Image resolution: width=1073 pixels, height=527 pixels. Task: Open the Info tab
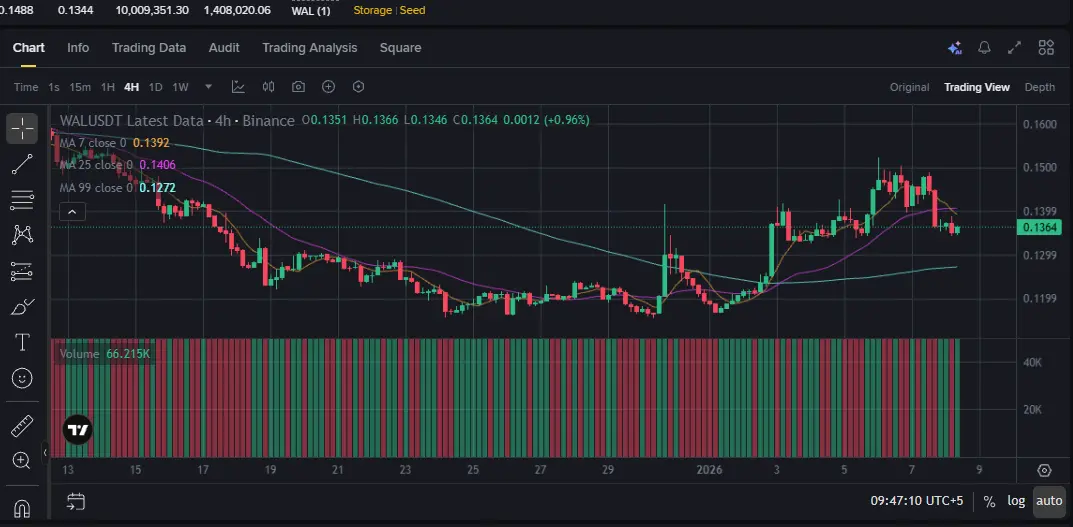pos(78,48)
